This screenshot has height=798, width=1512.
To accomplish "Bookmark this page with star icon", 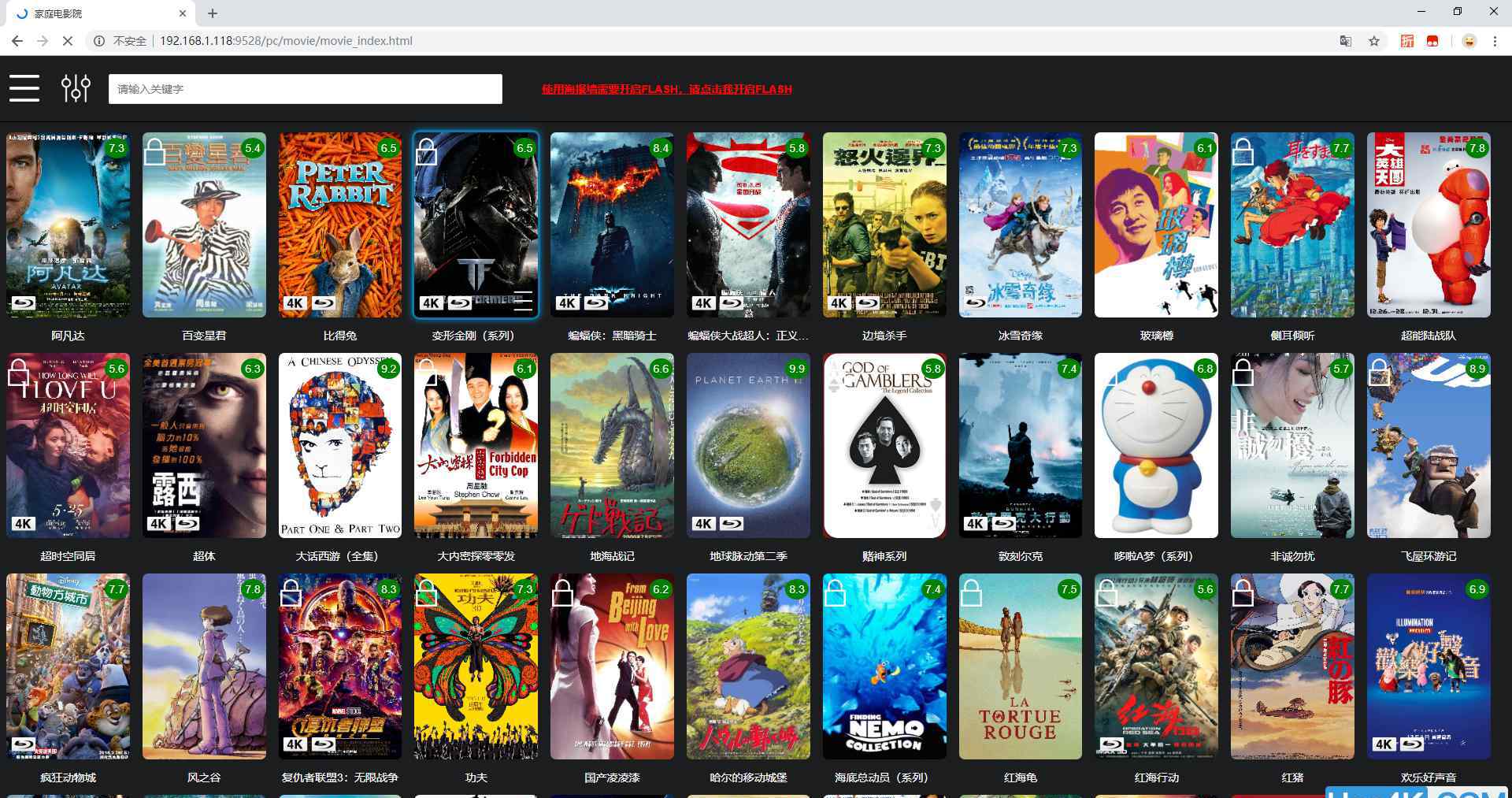I will pos(1374,41).
